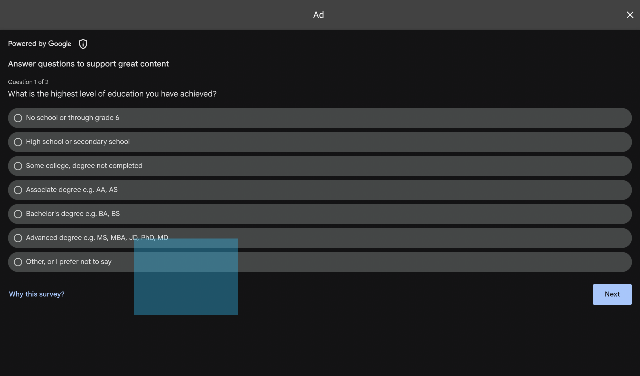Click the 'Ad' title in the top bar
This screenshot has width=640, height=376.
coord(318,15)
